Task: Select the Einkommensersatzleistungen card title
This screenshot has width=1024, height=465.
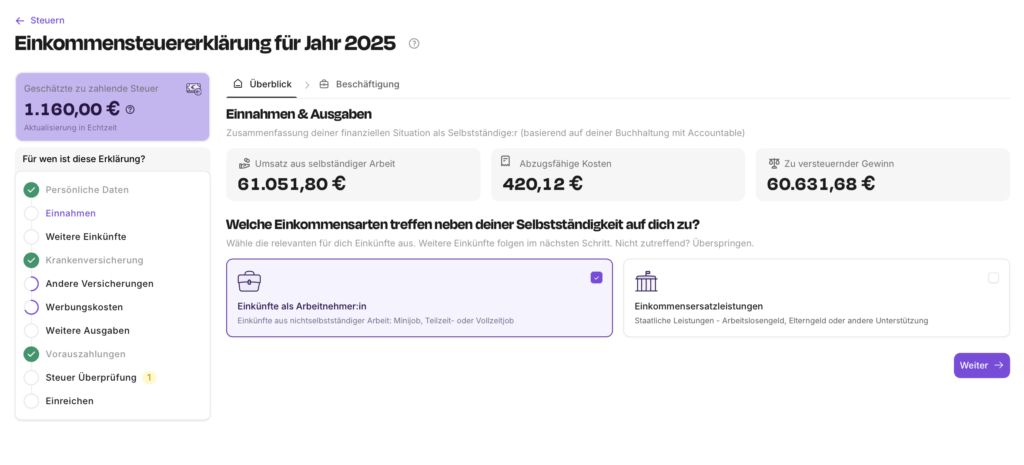Action: [699, 306]
